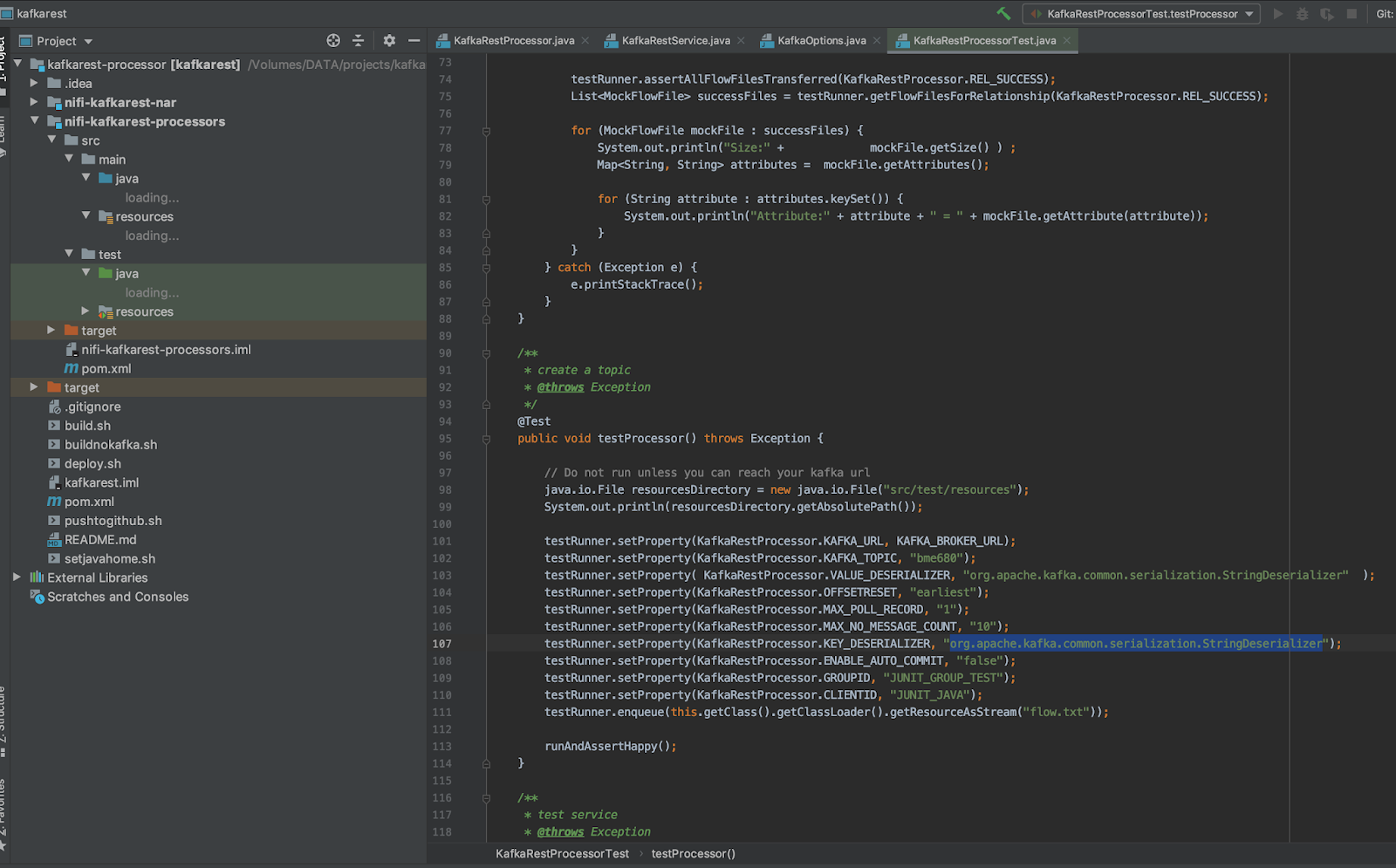Click the Run play button in toolbar

(x=1278, y=14)
